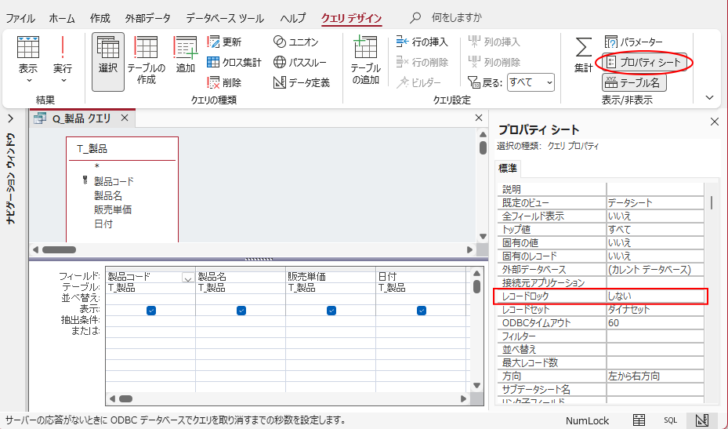Choose クロス集計 crosstab query type

(234, 62)
